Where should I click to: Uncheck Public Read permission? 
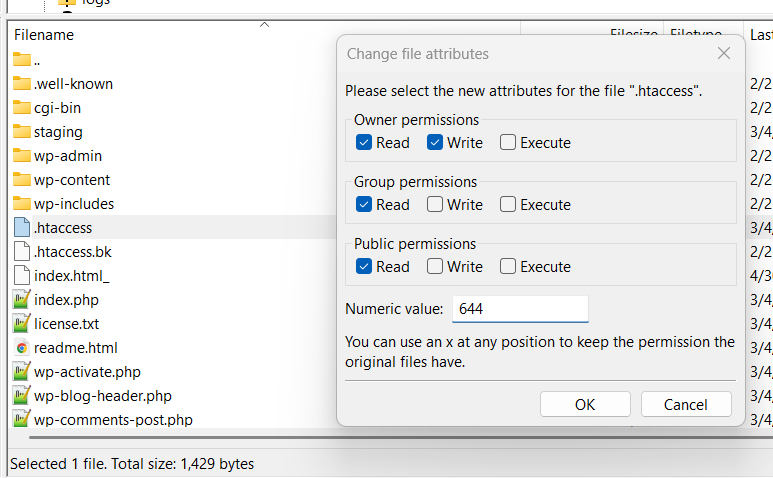364,266
